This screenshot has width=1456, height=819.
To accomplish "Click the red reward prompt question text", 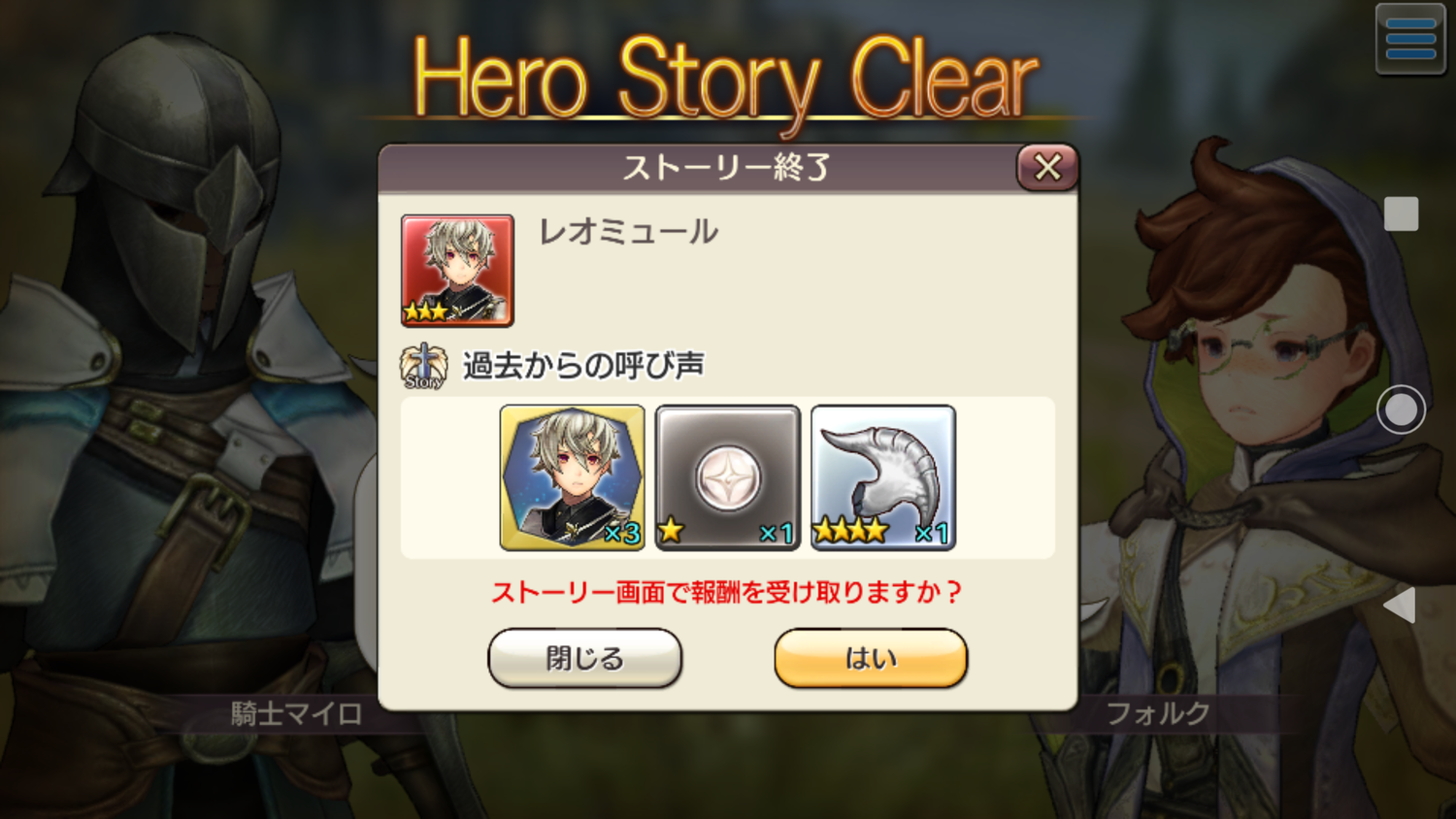I will 726,592.
